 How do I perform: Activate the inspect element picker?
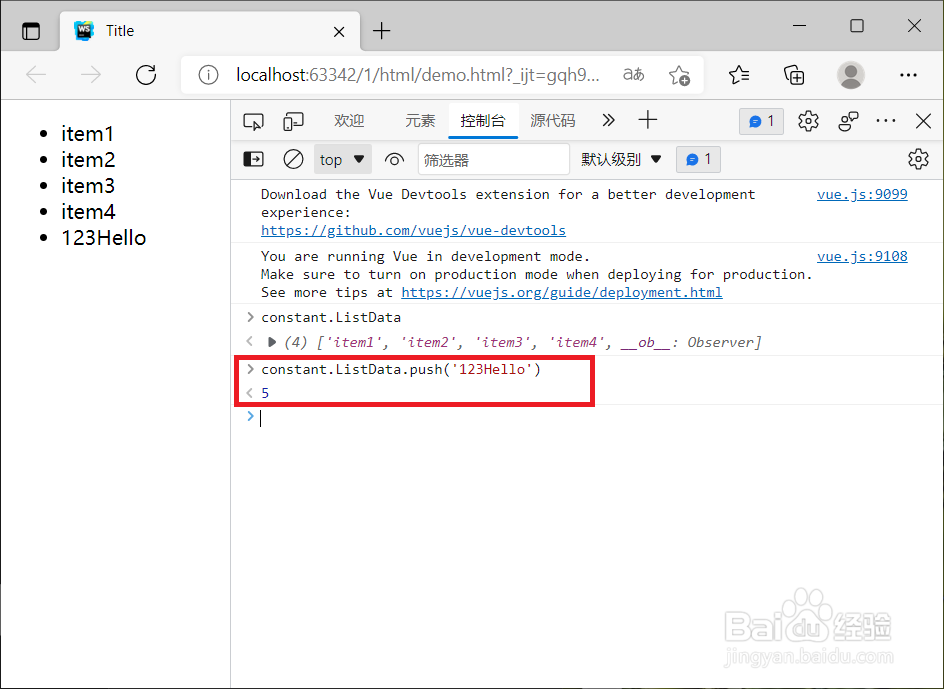pyautogui.click(x=253, y=121)
